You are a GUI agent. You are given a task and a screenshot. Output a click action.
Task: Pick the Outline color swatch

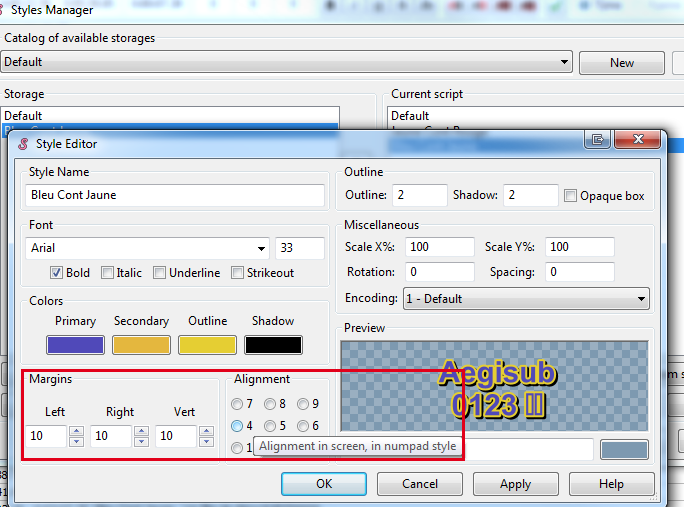[x=208, y=345]
